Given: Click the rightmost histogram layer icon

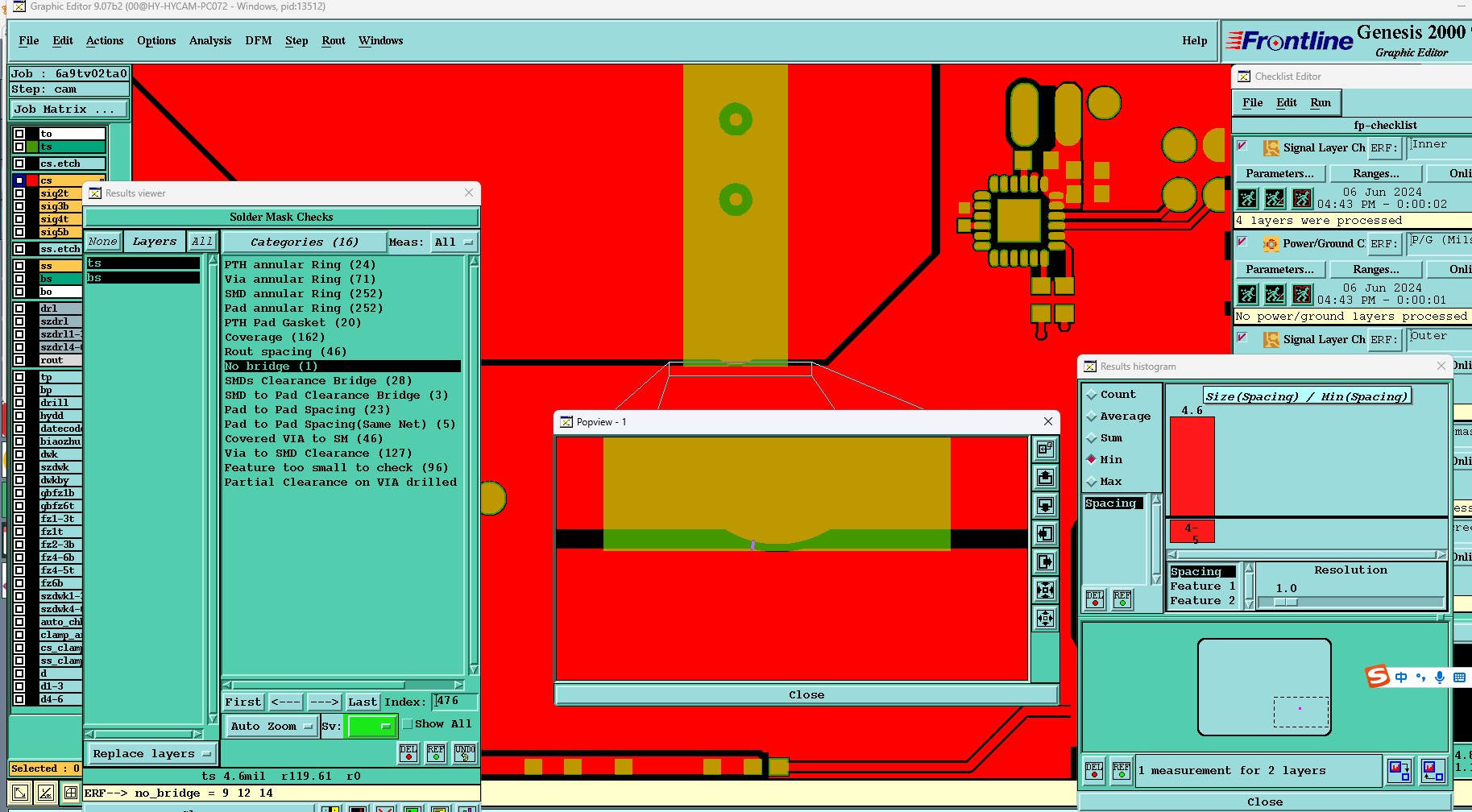Looking at the screenshot, I should click(x=1433, y=771).
